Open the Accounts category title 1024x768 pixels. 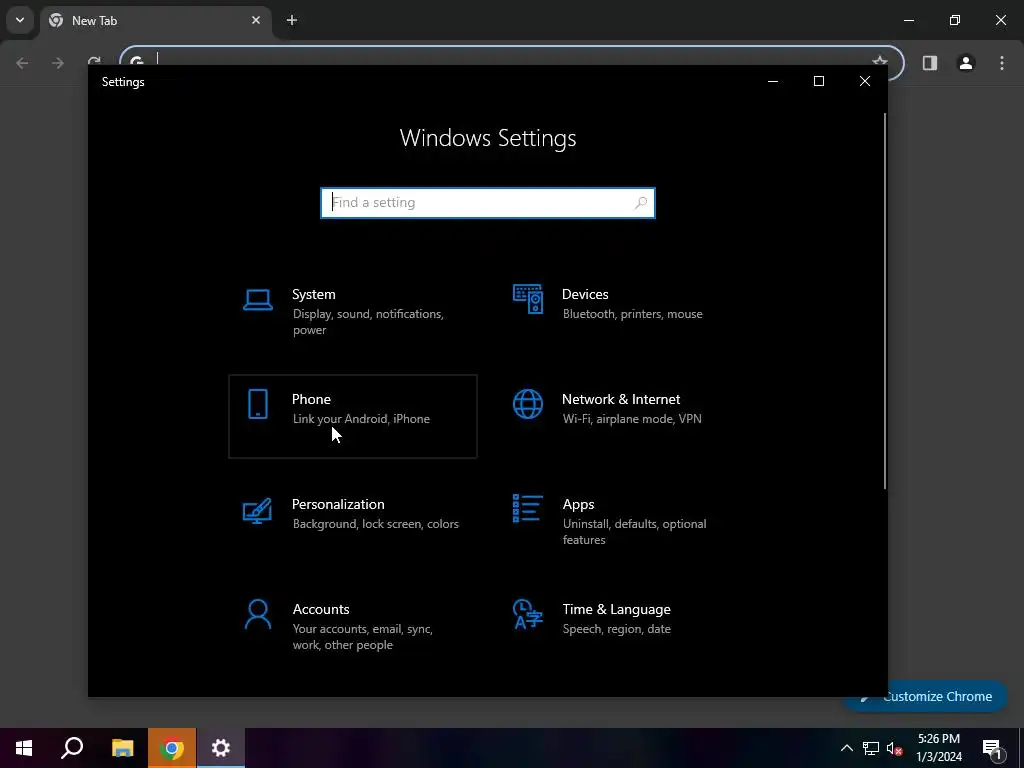(x=321, y=609)
